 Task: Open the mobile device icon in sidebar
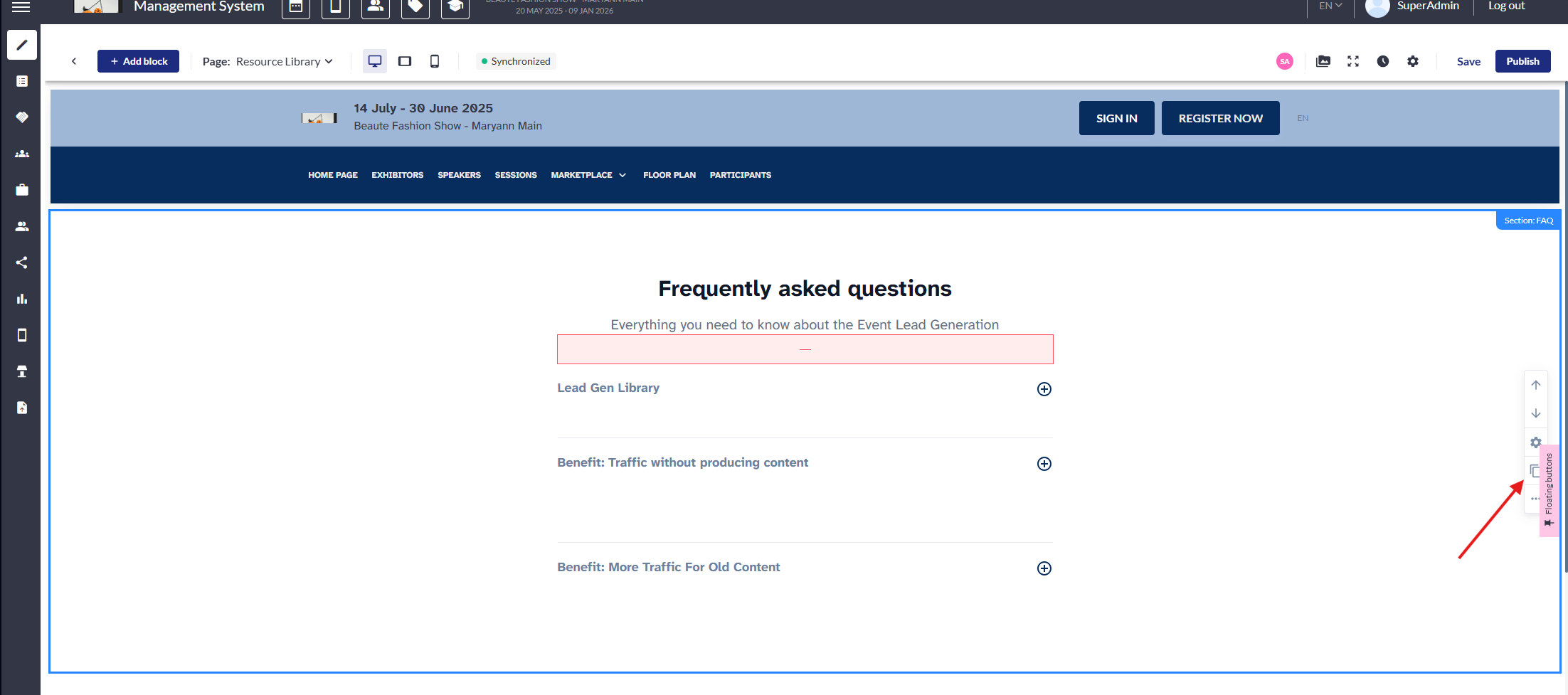(x=22, y=335)
